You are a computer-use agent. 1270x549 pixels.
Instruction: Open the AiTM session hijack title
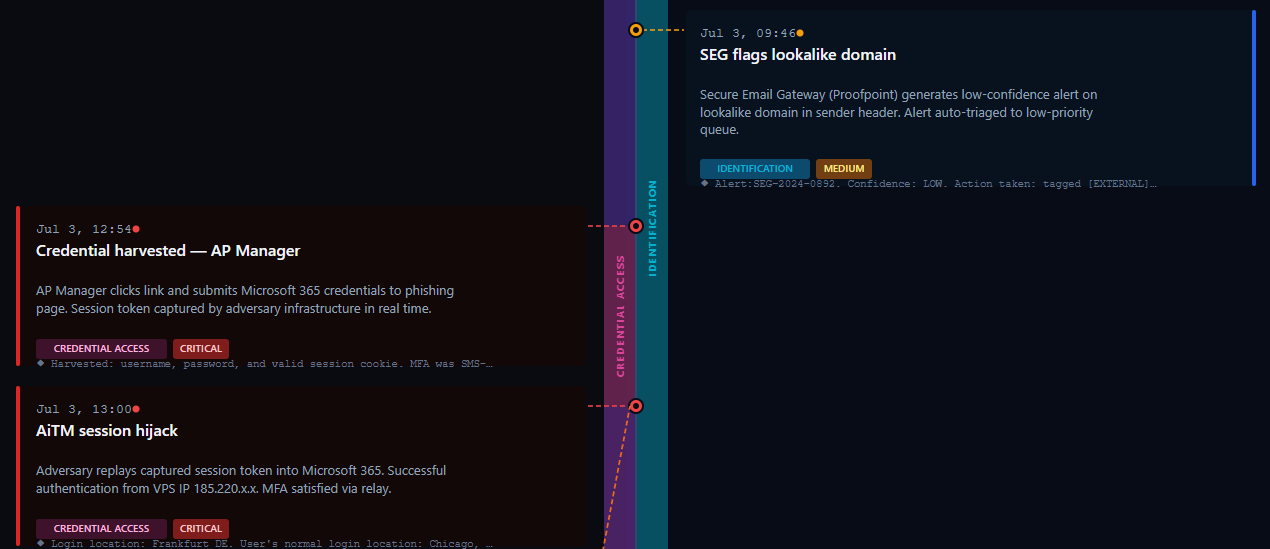pyautogui.click(x=107, y=431)
